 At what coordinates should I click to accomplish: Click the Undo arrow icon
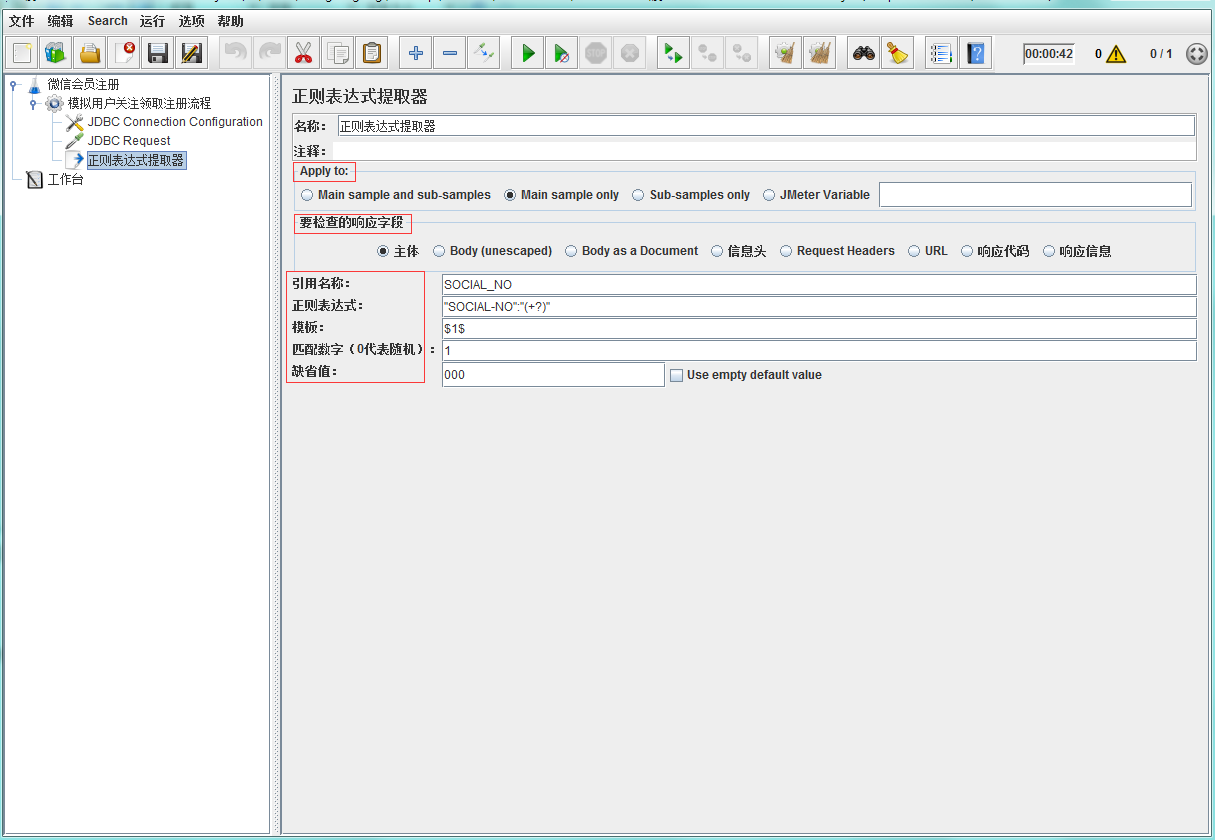[x=235, y=53]
